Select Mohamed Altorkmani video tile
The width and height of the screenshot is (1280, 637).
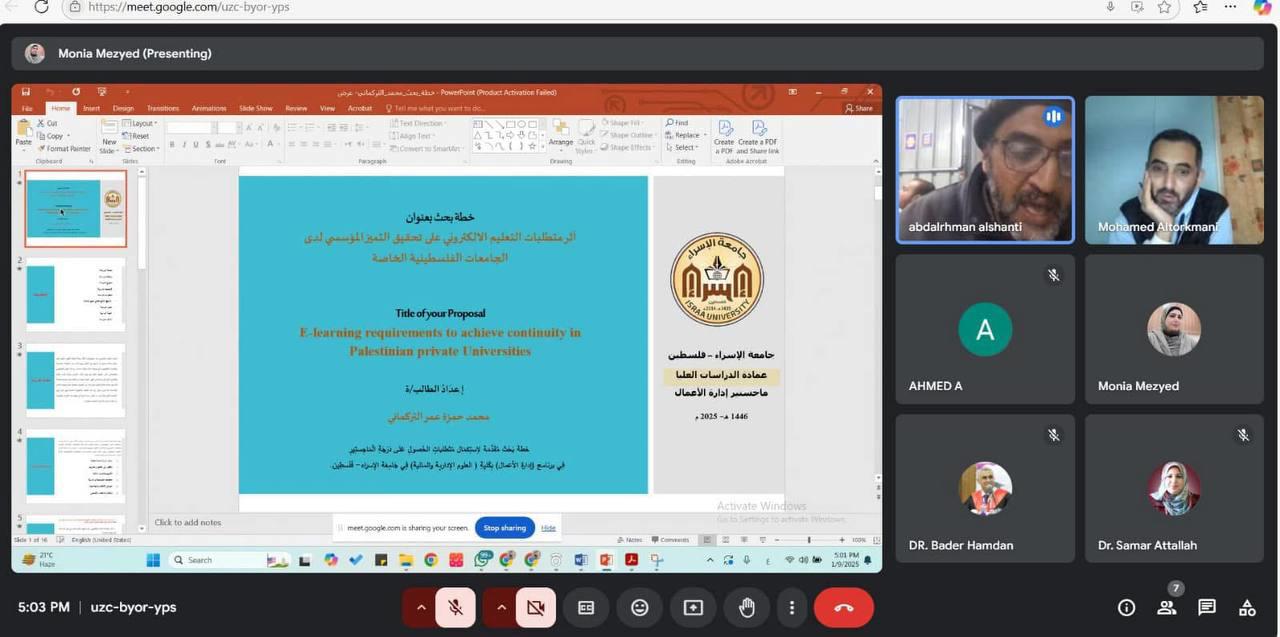(x=1174, y=170)
